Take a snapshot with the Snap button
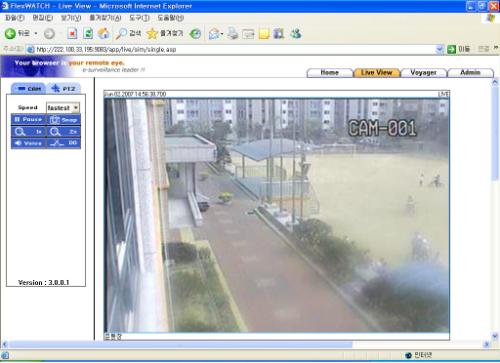The height and width of the screenshot is (363, 500). [63, 119]
